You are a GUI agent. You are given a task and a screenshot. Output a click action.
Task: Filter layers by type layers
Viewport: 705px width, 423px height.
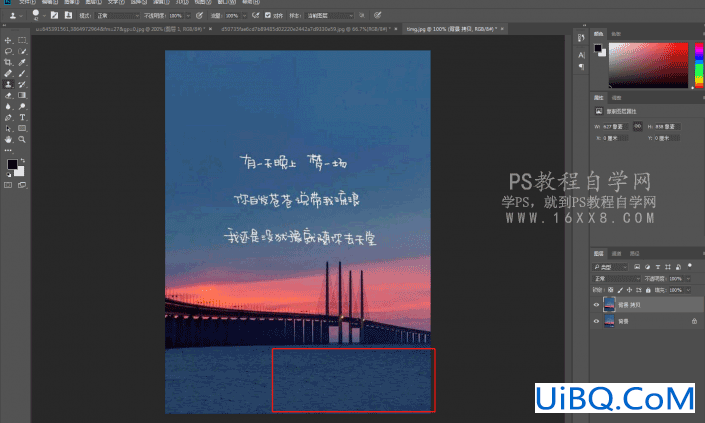[x=658, y=267]
